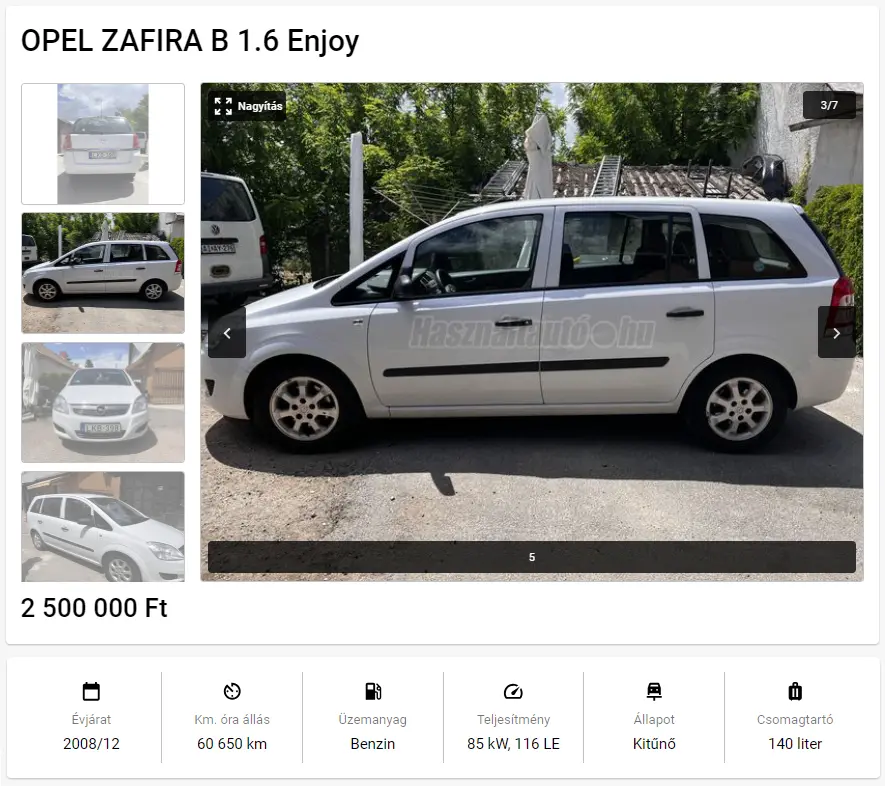Select the side view car thumbnail

pyautogui.click(x=103, y=273)
